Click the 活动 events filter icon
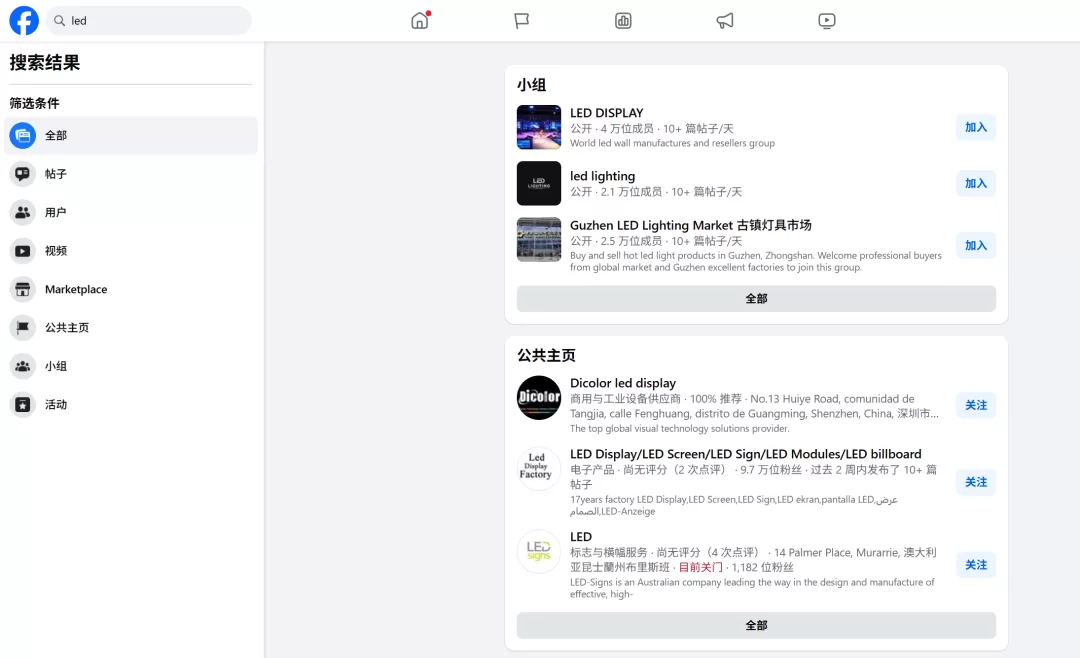The width and height of the screenshot is (1080, 658). pyautogui.click(x=23, y=404)
